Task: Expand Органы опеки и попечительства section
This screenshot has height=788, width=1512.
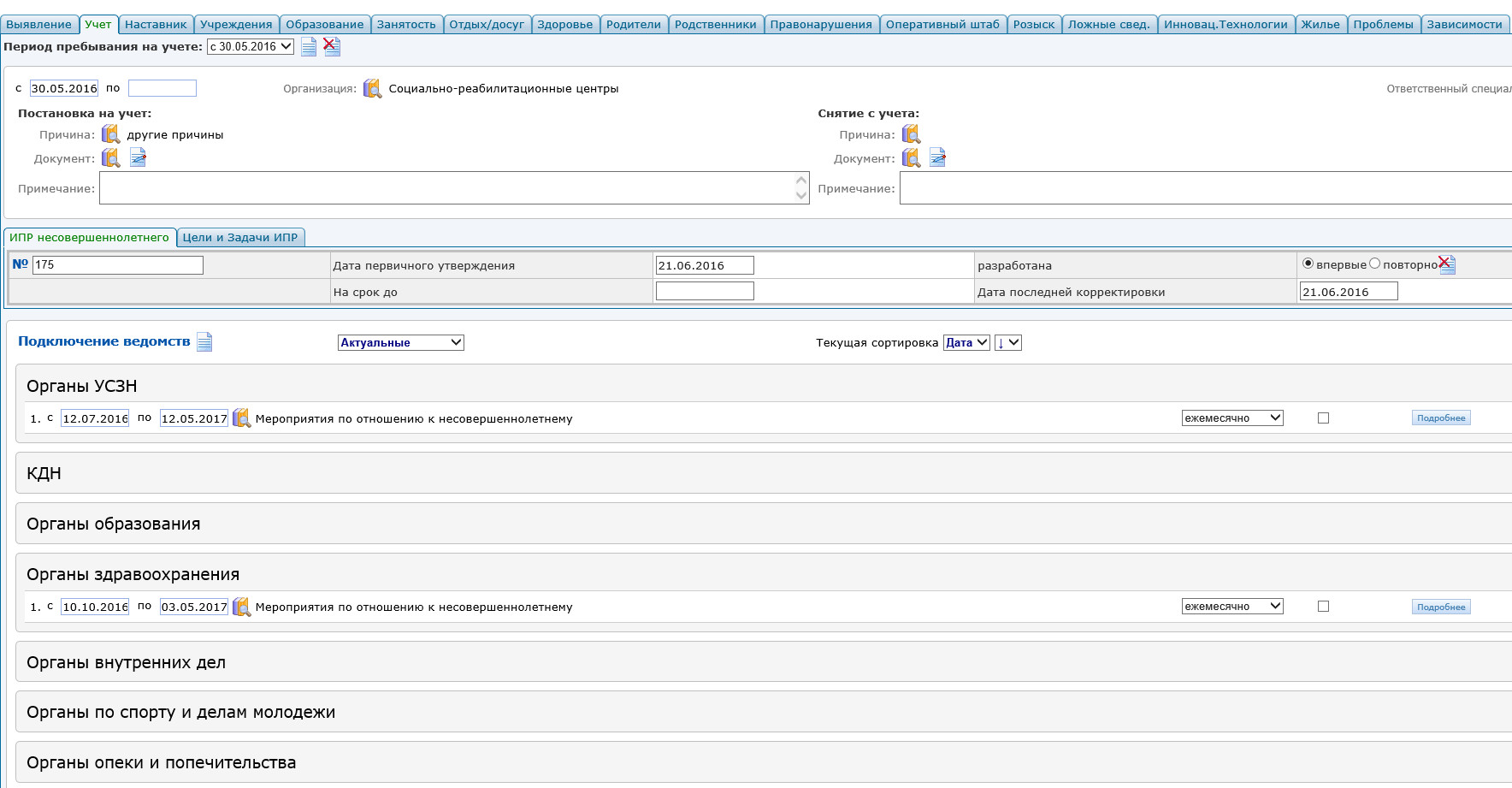Action: coord(764,762)
